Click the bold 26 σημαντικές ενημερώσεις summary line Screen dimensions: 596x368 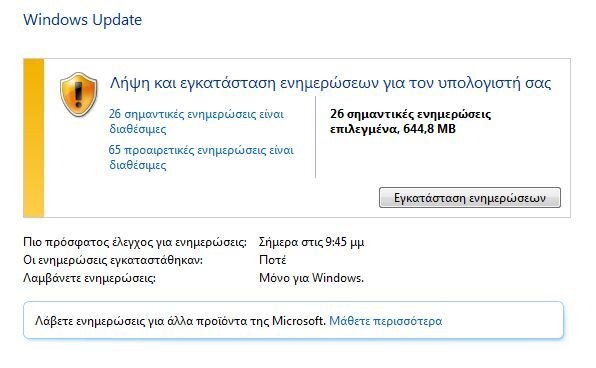pos(411,114)
